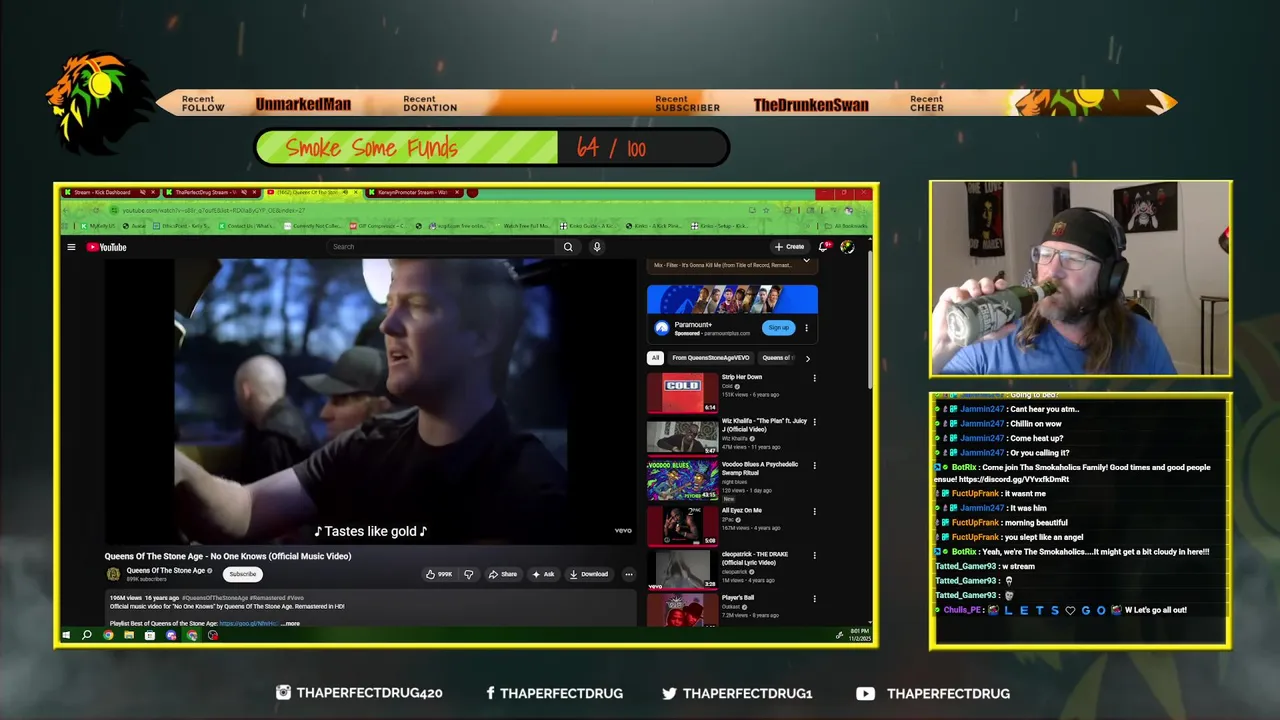Open the YouTube hamburger guide menu
The width and height of the screenshot is (1280, 720).
[x=71, y=247]
